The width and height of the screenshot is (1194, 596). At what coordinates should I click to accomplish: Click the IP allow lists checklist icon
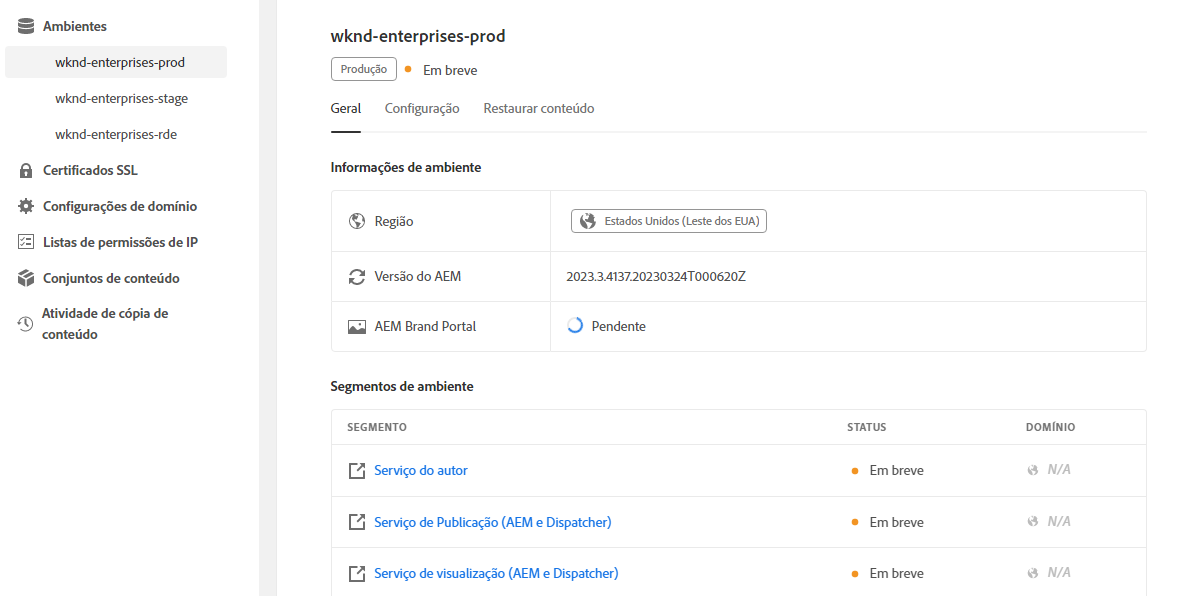click(x=26, y=242)
